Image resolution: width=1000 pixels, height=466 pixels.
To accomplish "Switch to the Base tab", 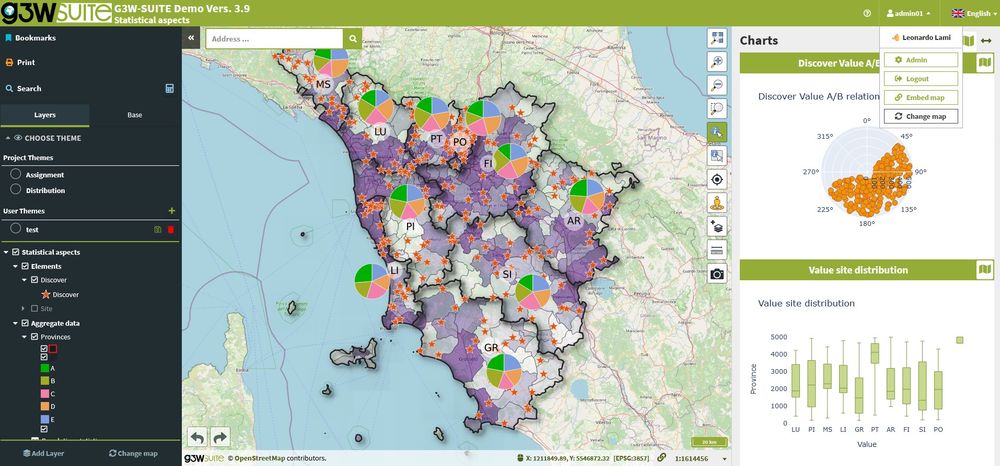I will click(x=135, y=115).
